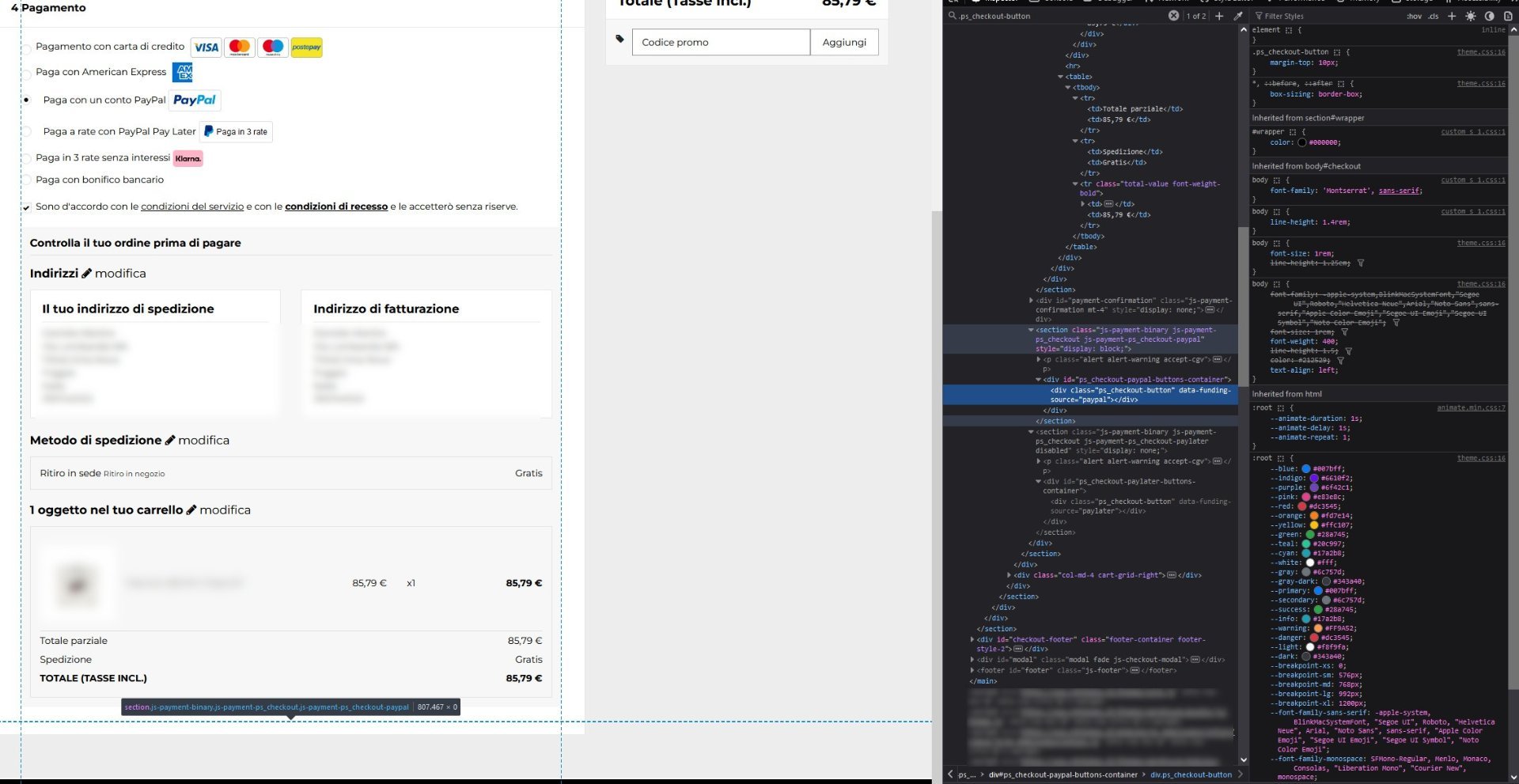The image size is (1519, 784).
Task: Collapse tr class total-value node
Action: [x=1075, y=184]
